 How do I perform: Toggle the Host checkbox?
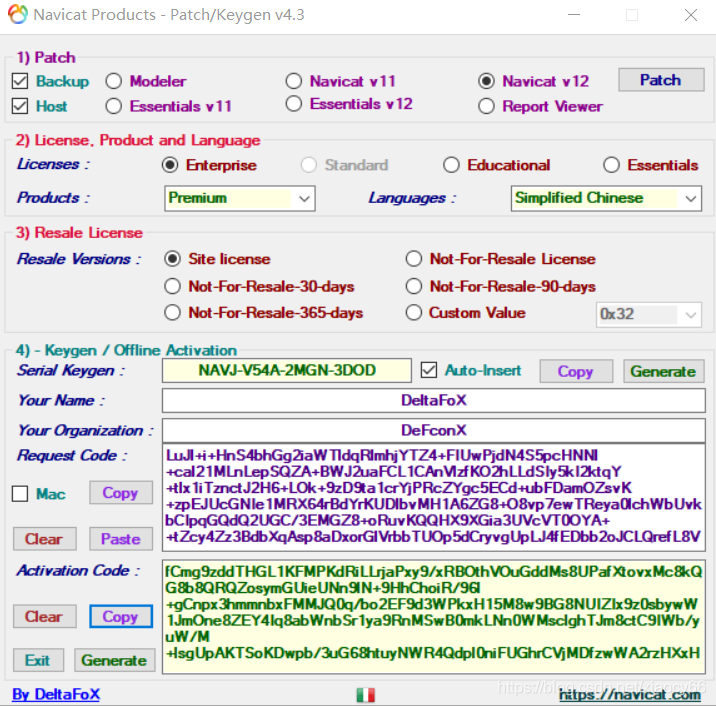[x=20, y=106]
